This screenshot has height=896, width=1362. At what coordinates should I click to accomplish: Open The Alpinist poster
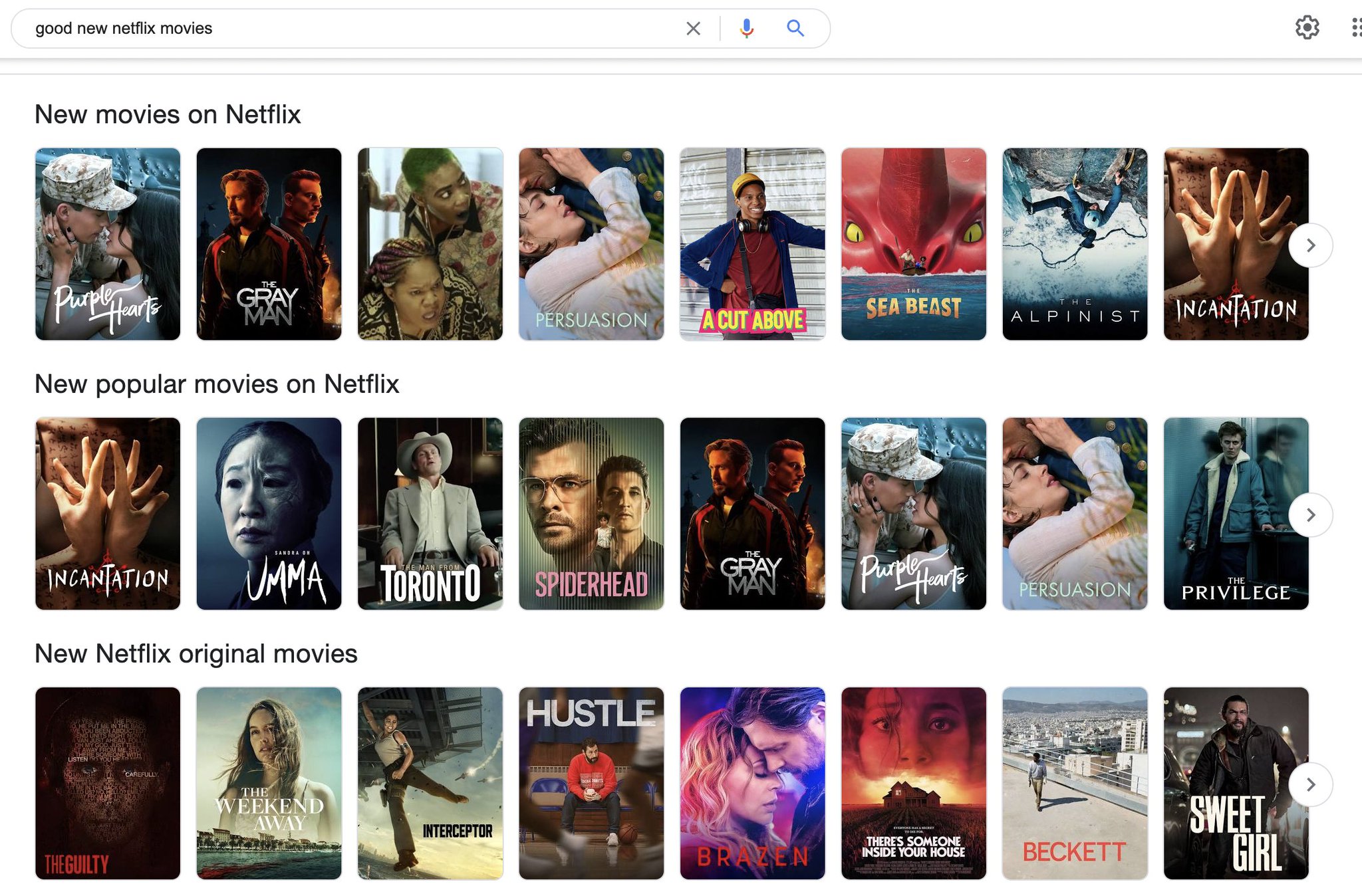coord(1075,244)
